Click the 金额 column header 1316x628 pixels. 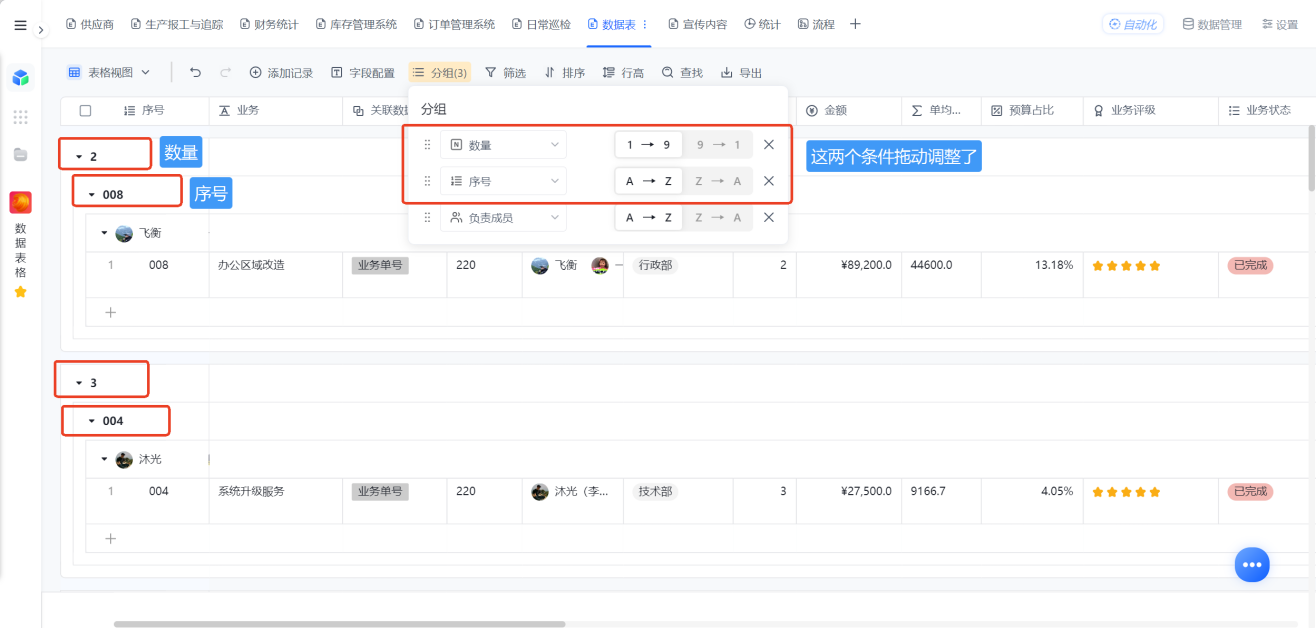pos(849,110)
